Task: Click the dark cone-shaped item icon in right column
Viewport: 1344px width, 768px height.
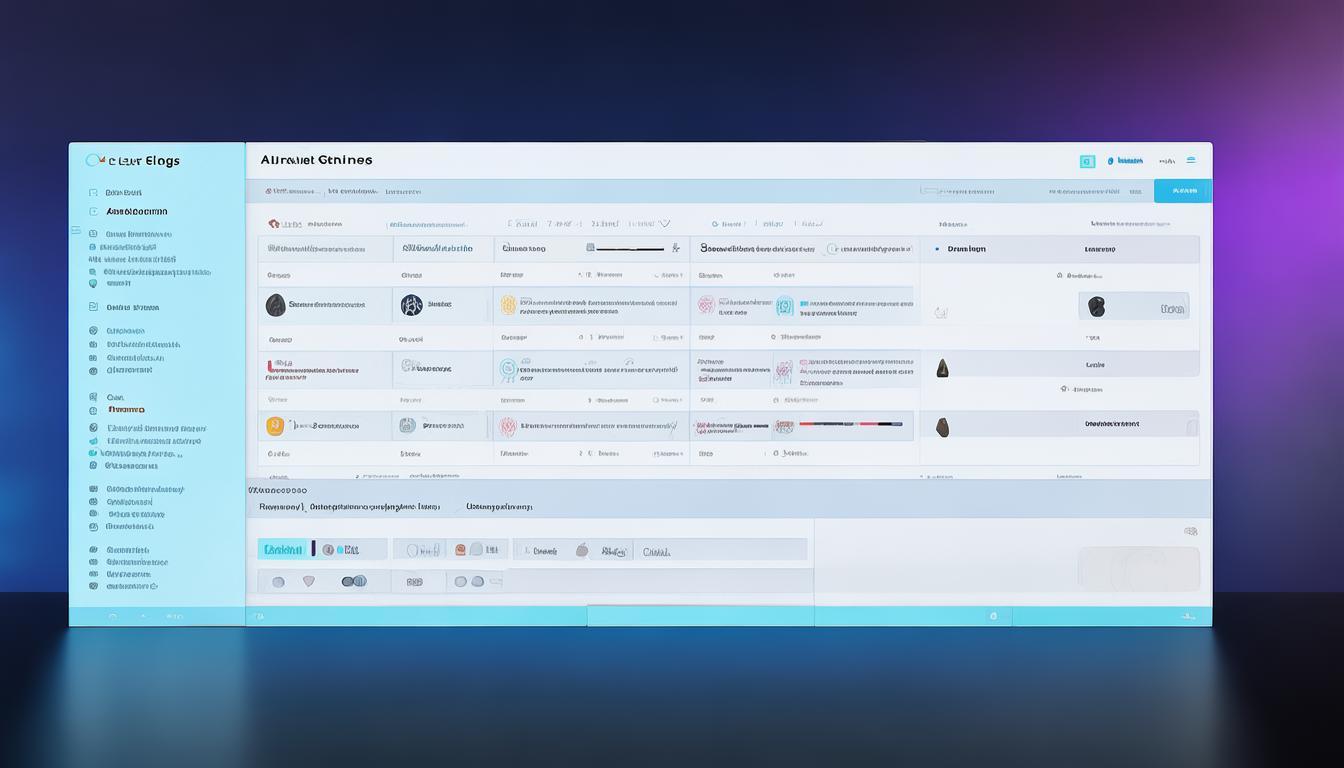Action: (x=941, y=368)
